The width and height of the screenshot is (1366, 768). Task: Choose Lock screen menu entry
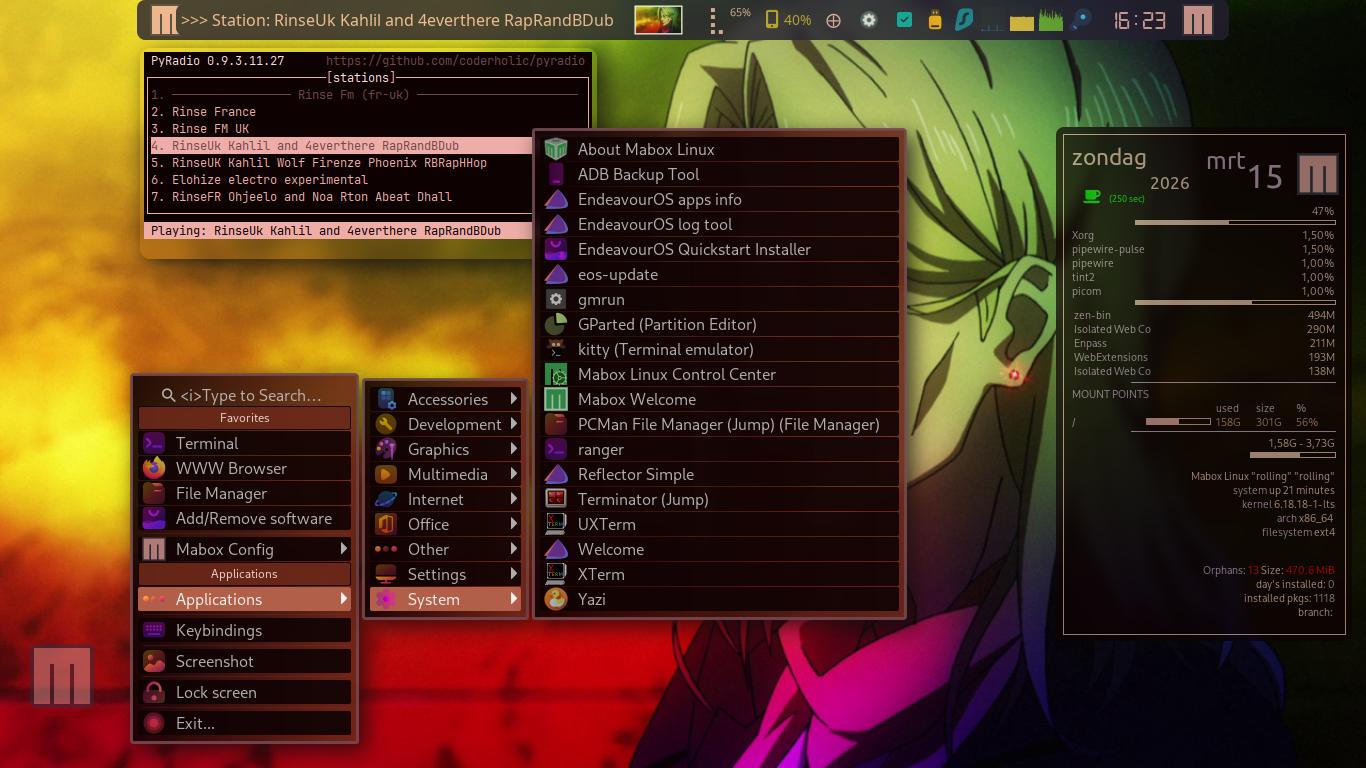(216, 692)
